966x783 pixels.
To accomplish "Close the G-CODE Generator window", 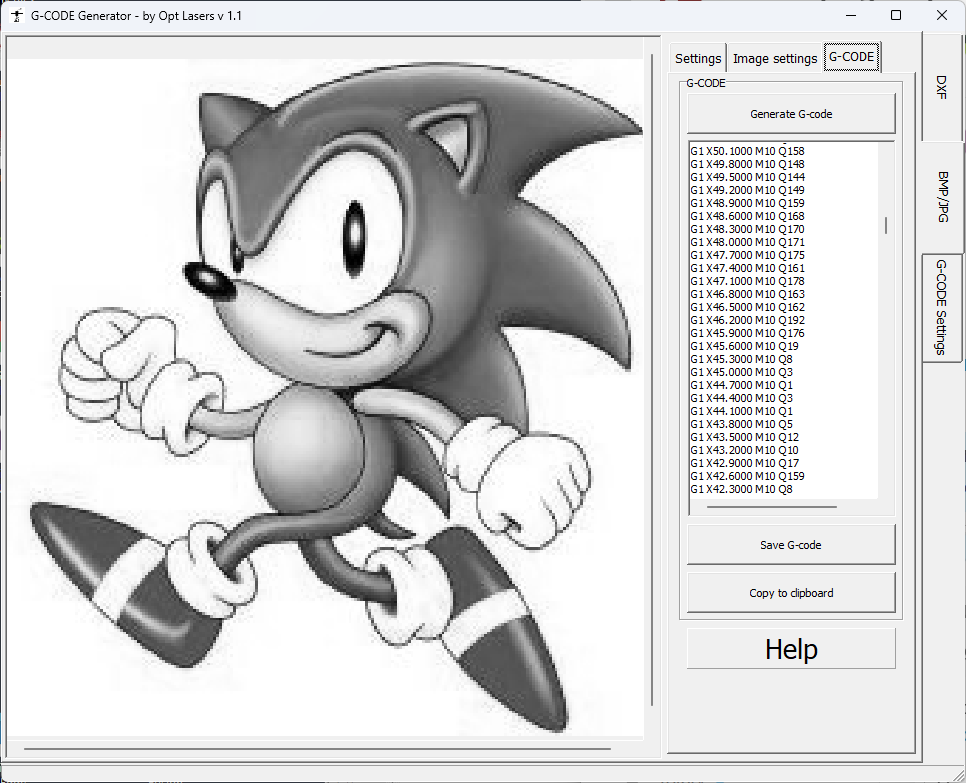I will tap(942, 15).
